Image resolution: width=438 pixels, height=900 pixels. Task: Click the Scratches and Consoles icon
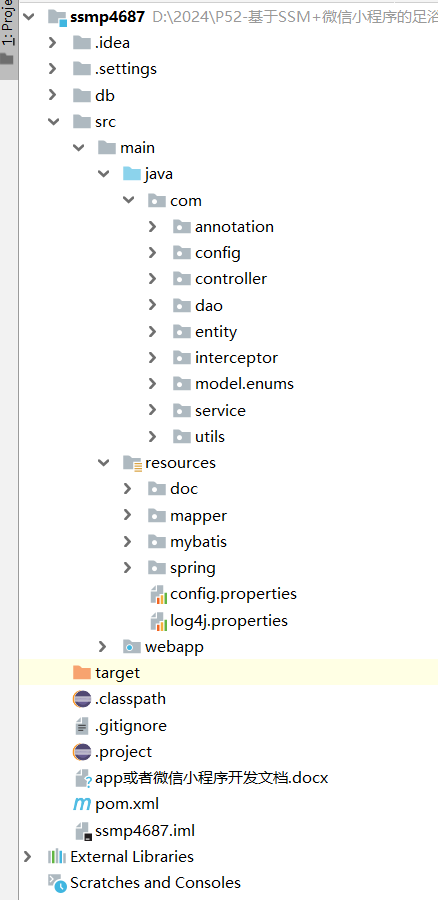(57, 883)
